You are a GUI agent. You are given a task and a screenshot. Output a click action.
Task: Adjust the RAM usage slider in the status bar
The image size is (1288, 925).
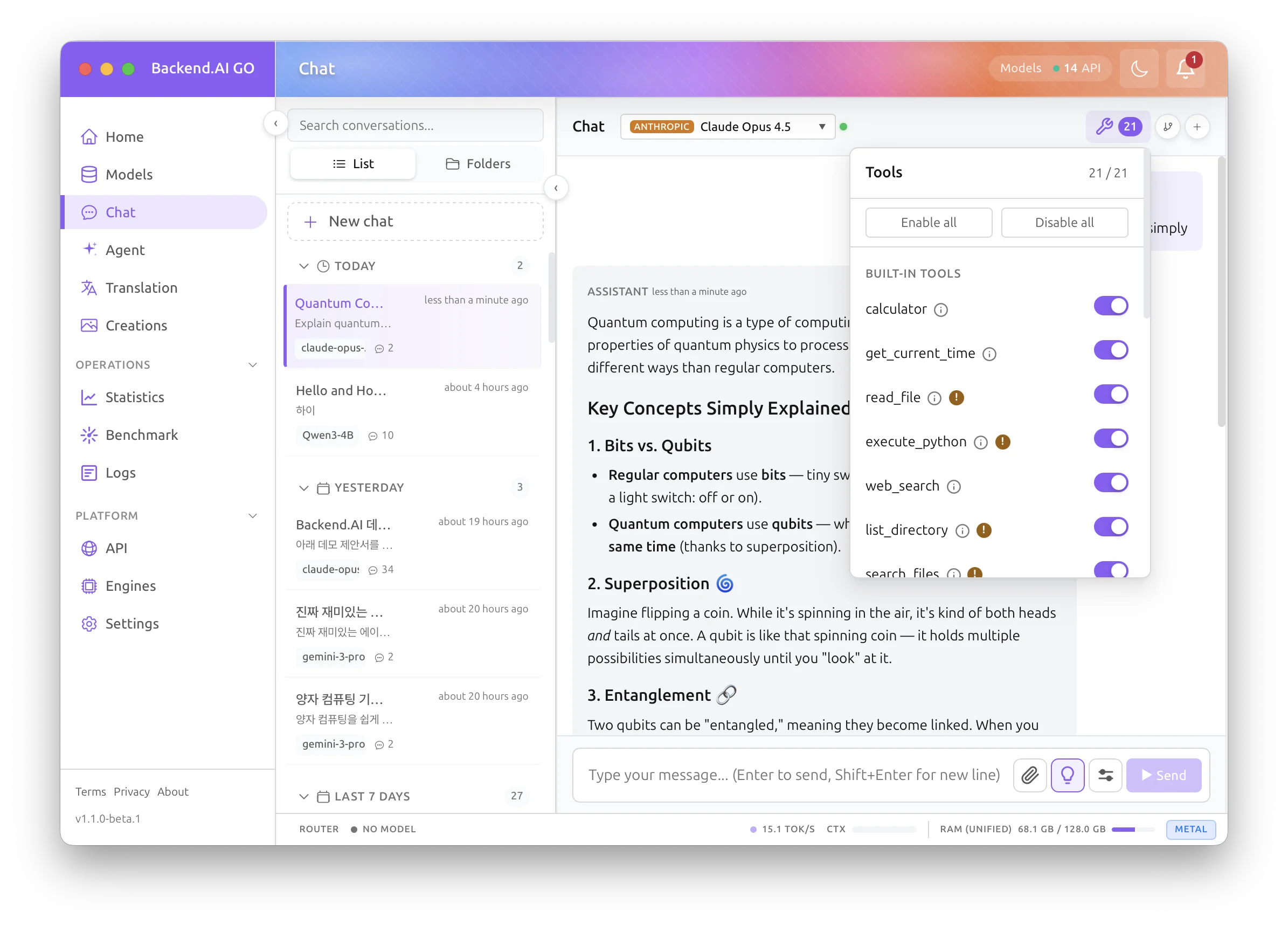[1133, 830]
